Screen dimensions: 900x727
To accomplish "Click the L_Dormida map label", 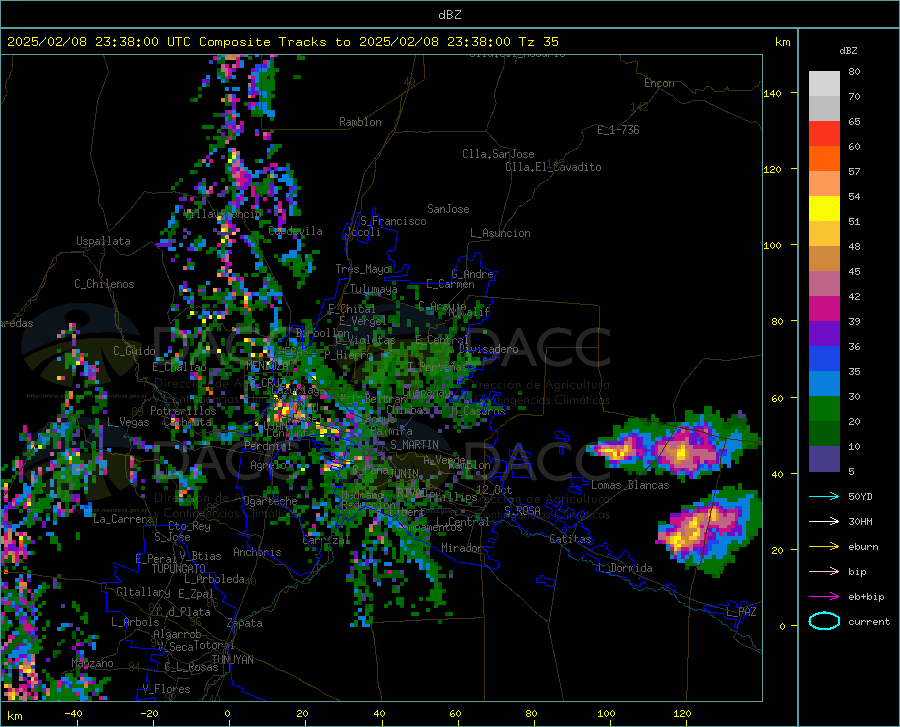I will [624, 568].
